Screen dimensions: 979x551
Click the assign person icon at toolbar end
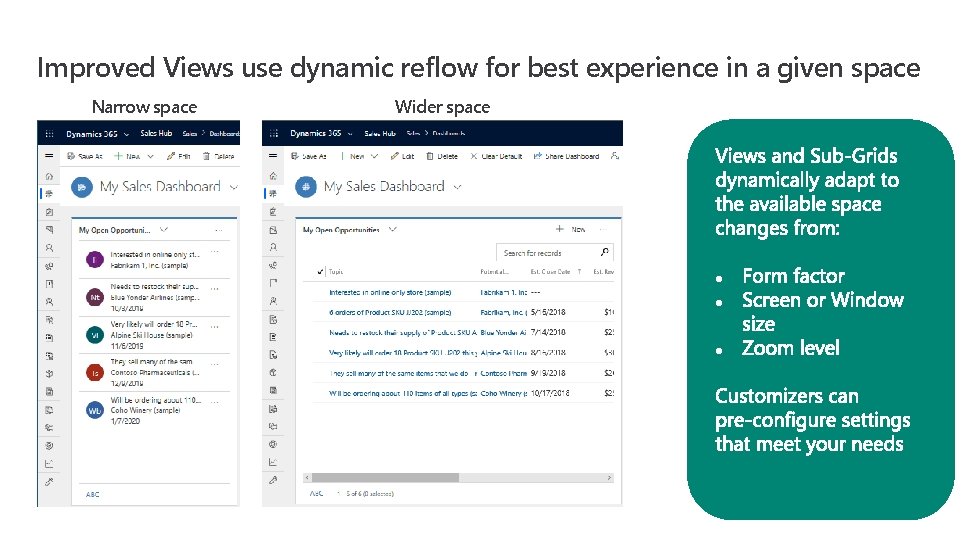(x=614, y=155)
